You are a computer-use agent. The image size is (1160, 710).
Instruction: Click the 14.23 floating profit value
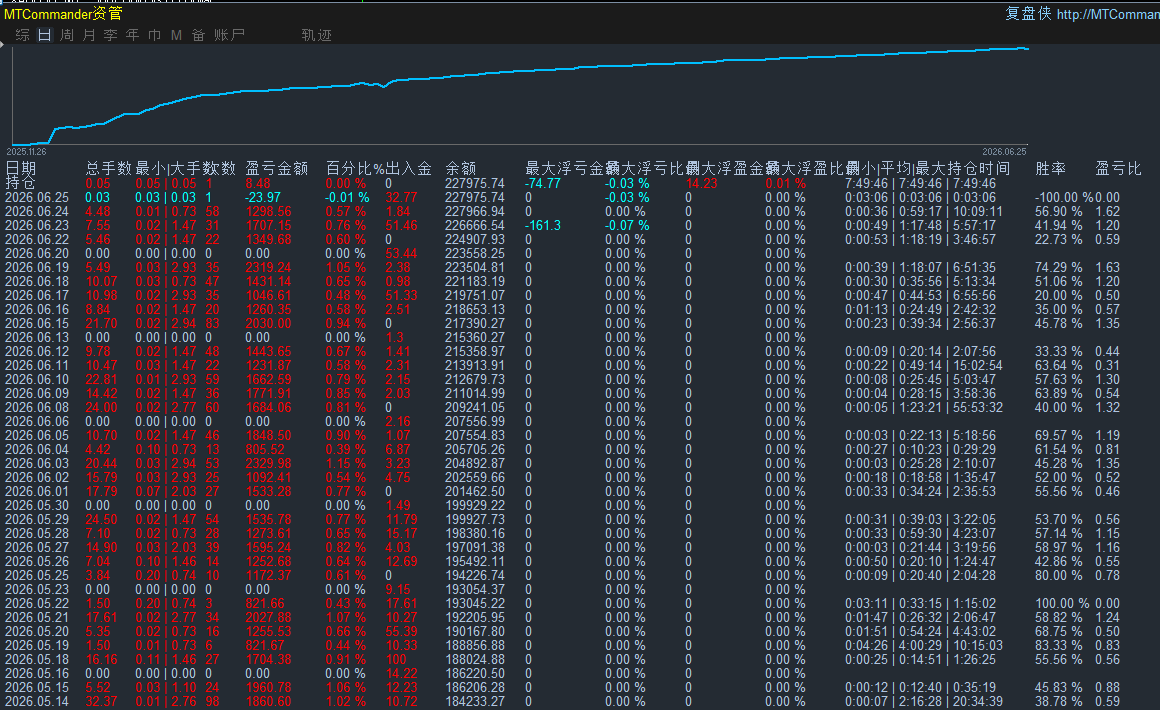[702, 183]
